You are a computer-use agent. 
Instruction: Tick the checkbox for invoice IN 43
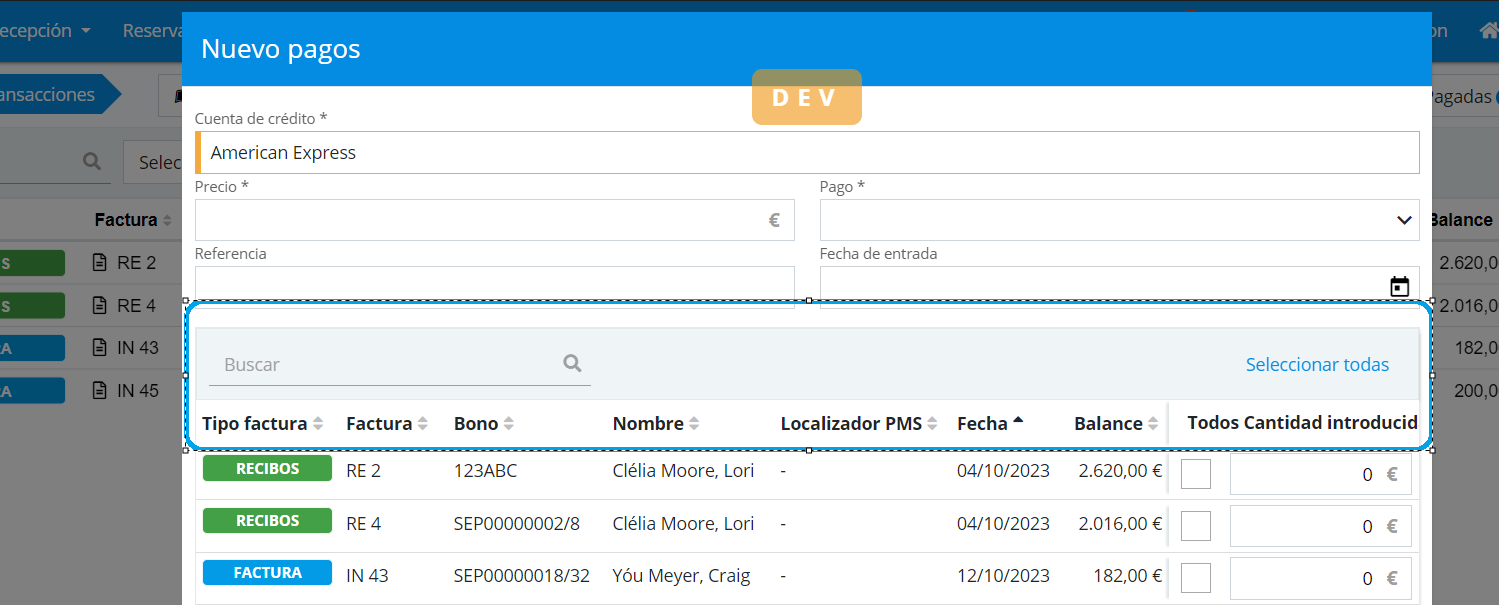click(x=1195, y=578)
